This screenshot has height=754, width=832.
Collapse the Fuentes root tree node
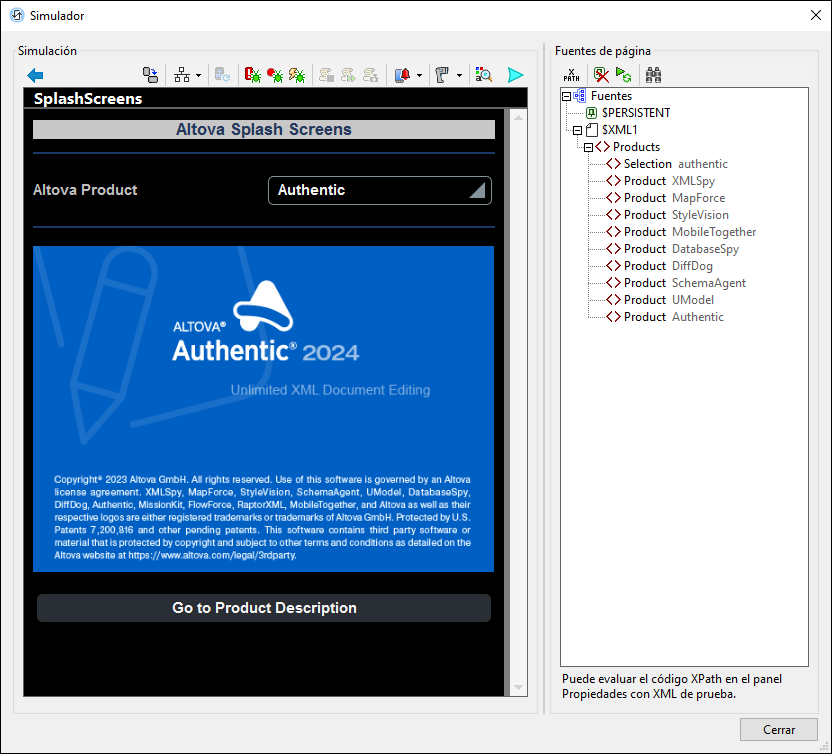567,96
